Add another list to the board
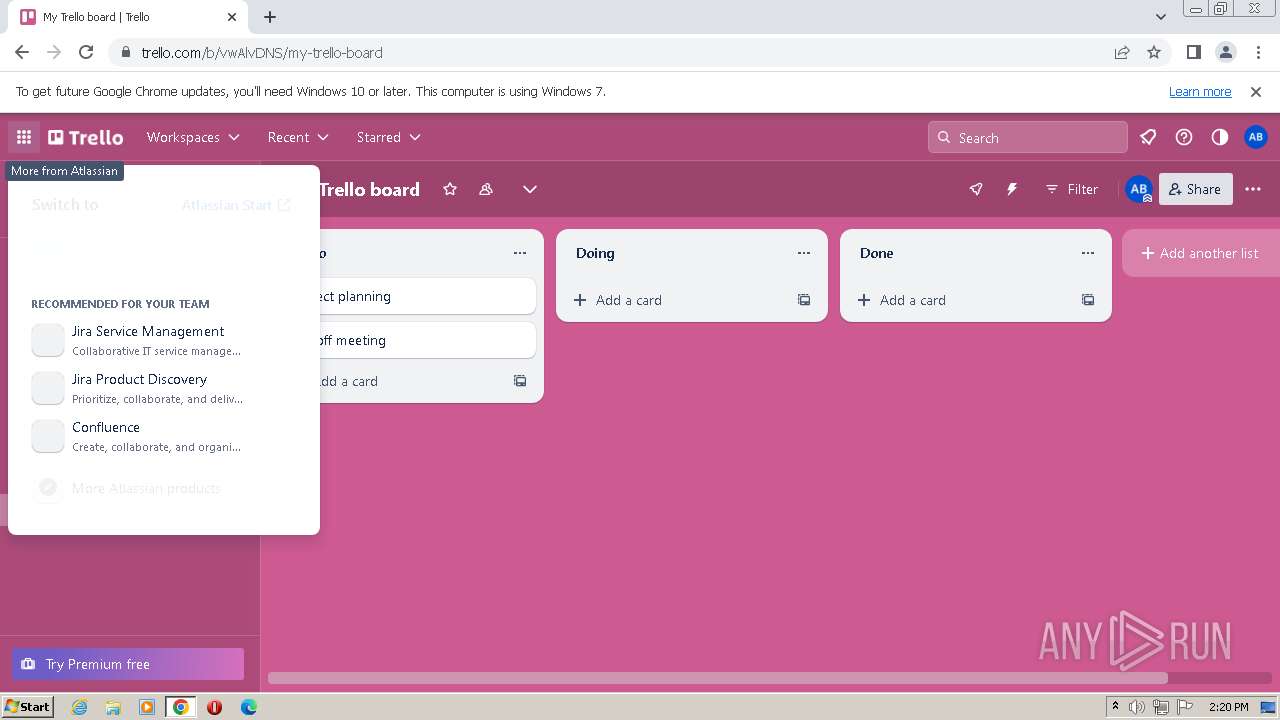The height and width of the screenshot is (720, 1280). click(x=1201, y=253)
